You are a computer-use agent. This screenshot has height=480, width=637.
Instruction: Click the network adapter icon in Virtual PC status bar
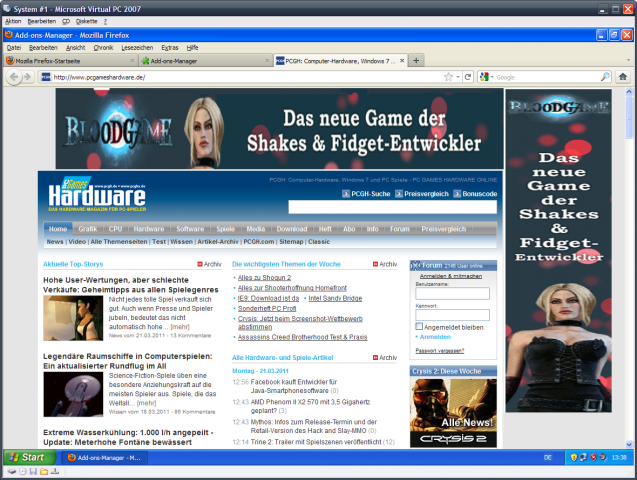54,471
